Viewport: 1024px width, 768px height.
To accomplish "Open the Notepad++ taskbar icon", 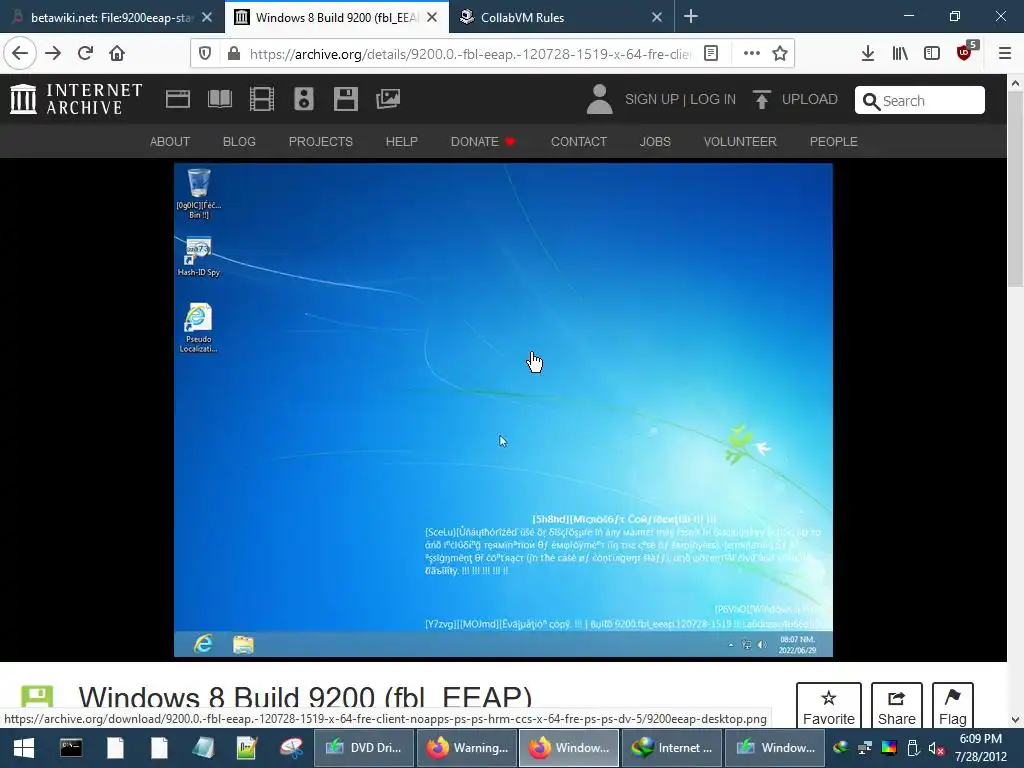I will tap(247, 748).
